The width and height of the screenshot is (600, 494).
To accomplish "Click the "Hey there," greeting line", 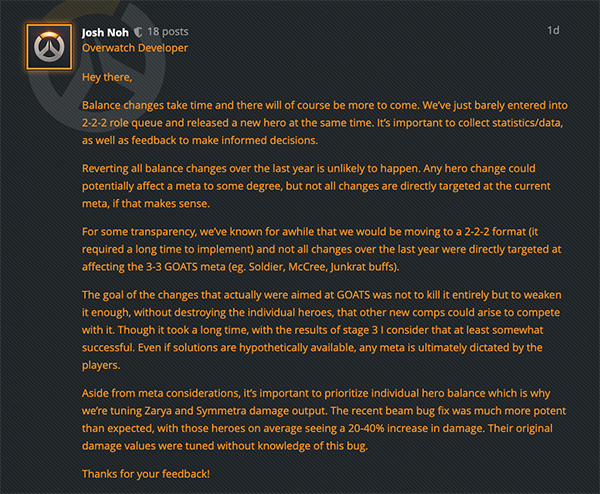I will (104, 76).
